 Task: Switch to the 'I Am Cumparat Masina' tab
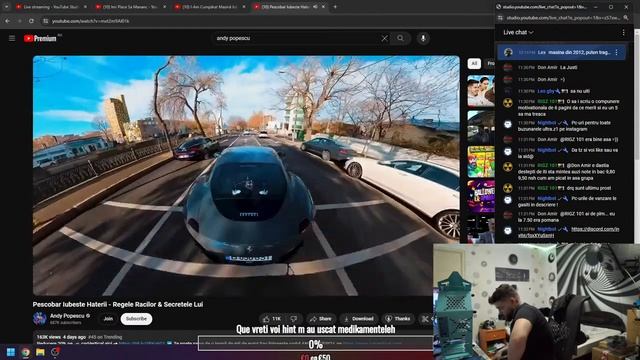(210, 7)
